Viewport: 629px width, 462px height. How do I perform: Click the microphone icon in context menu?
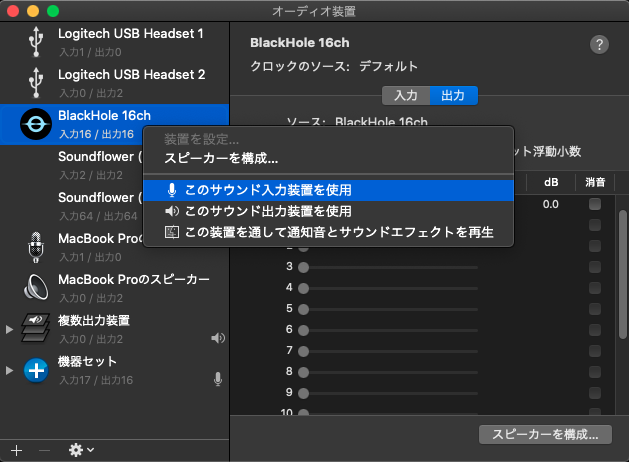pos(172,190)
